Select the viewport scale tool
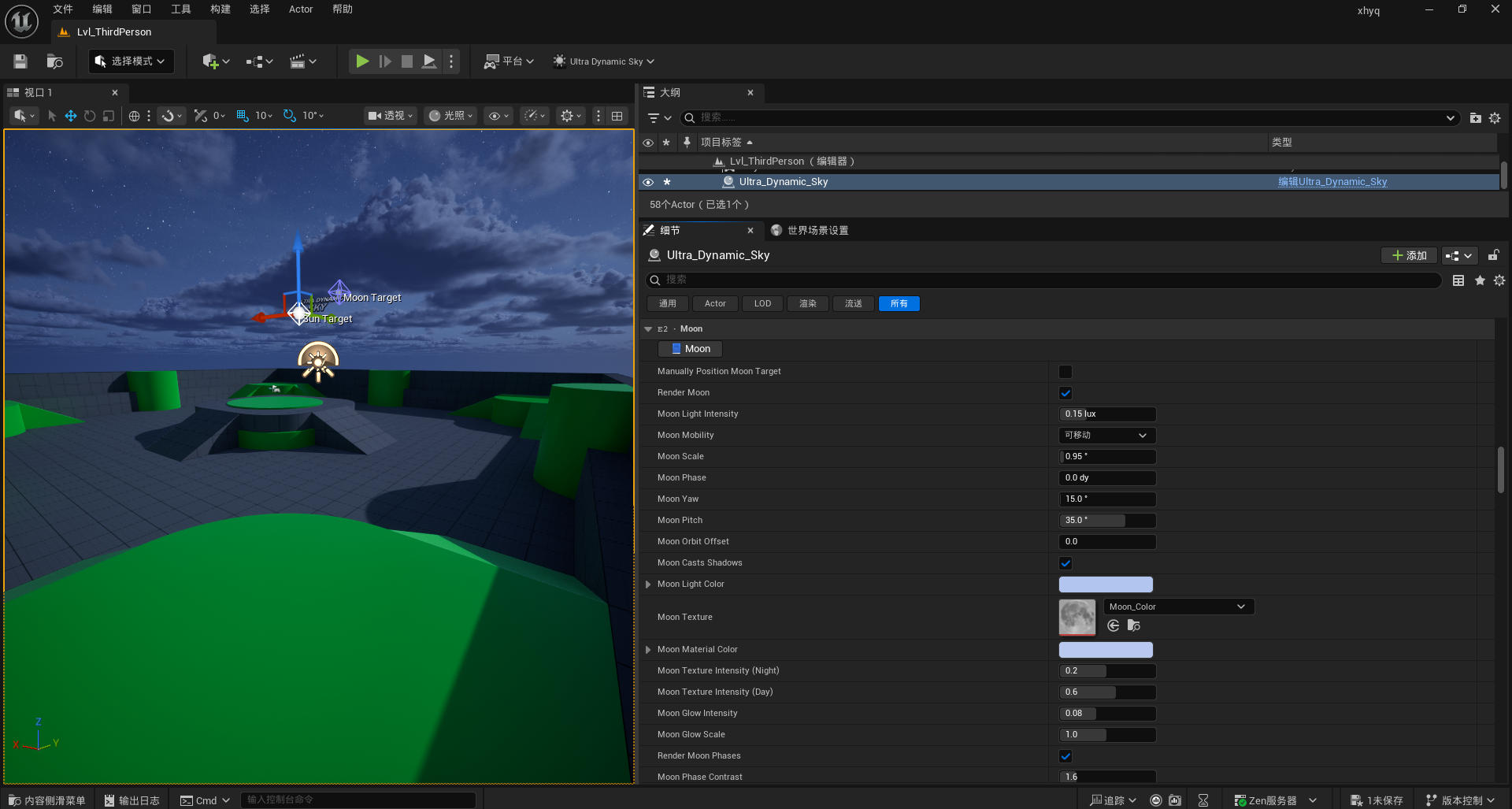The image size is (1512, 809). pos(109,116)
